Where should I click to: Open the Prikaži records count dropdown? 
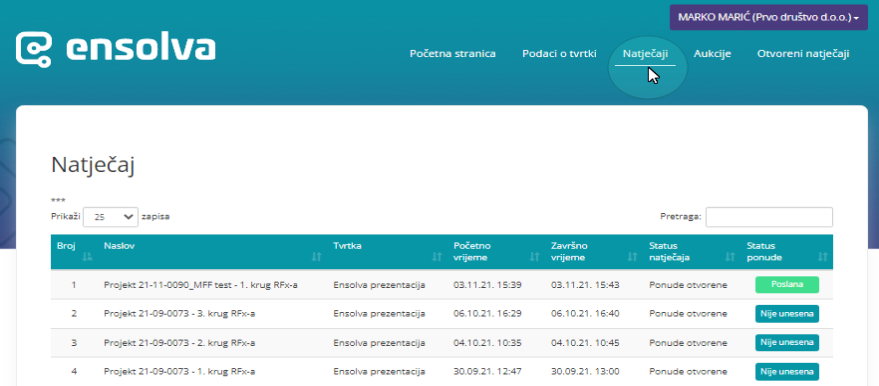[x=110, y=217]
